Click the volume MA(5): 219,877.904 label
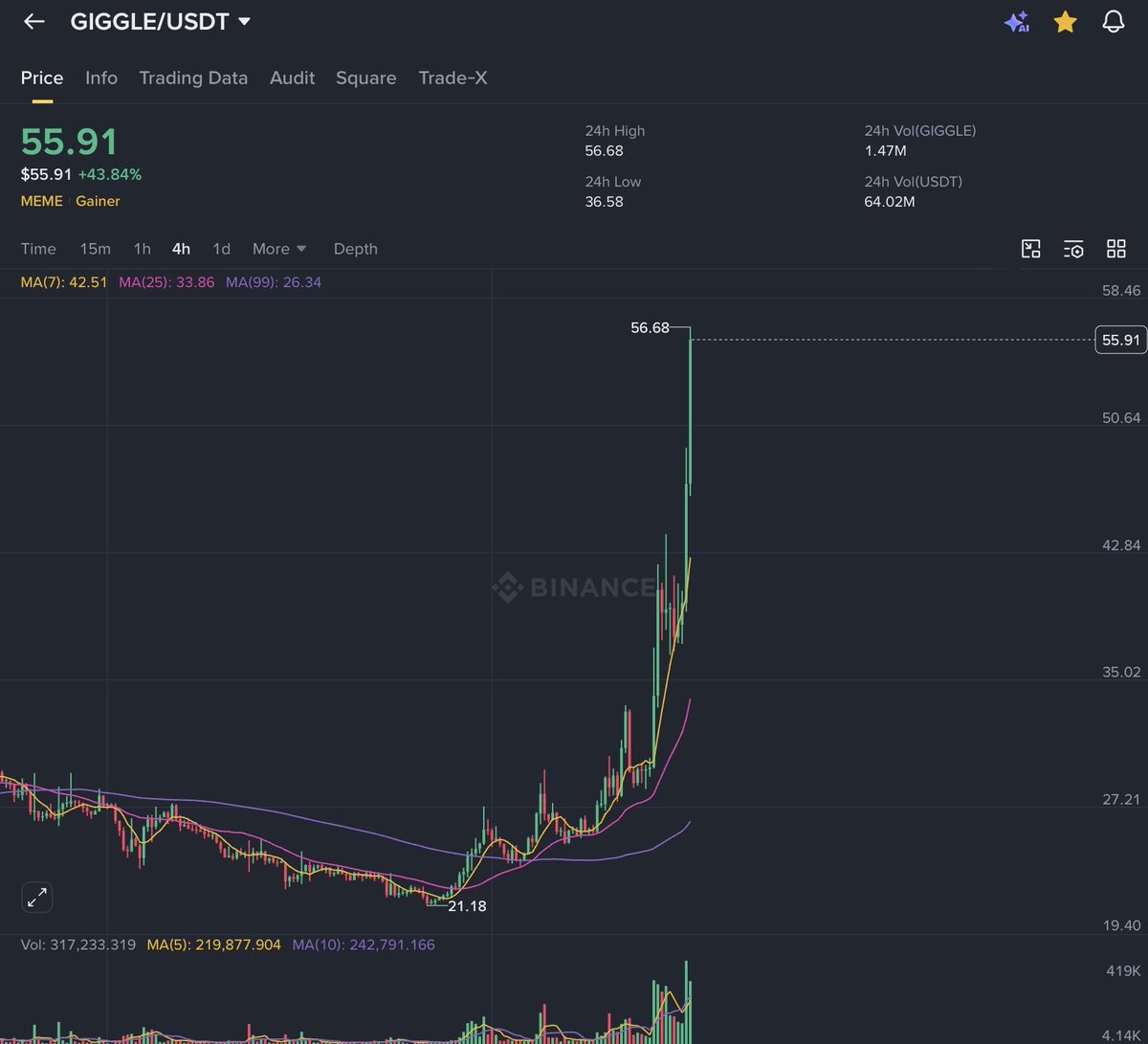This screenshot has width=1148, height=1044. click(214, 944)
